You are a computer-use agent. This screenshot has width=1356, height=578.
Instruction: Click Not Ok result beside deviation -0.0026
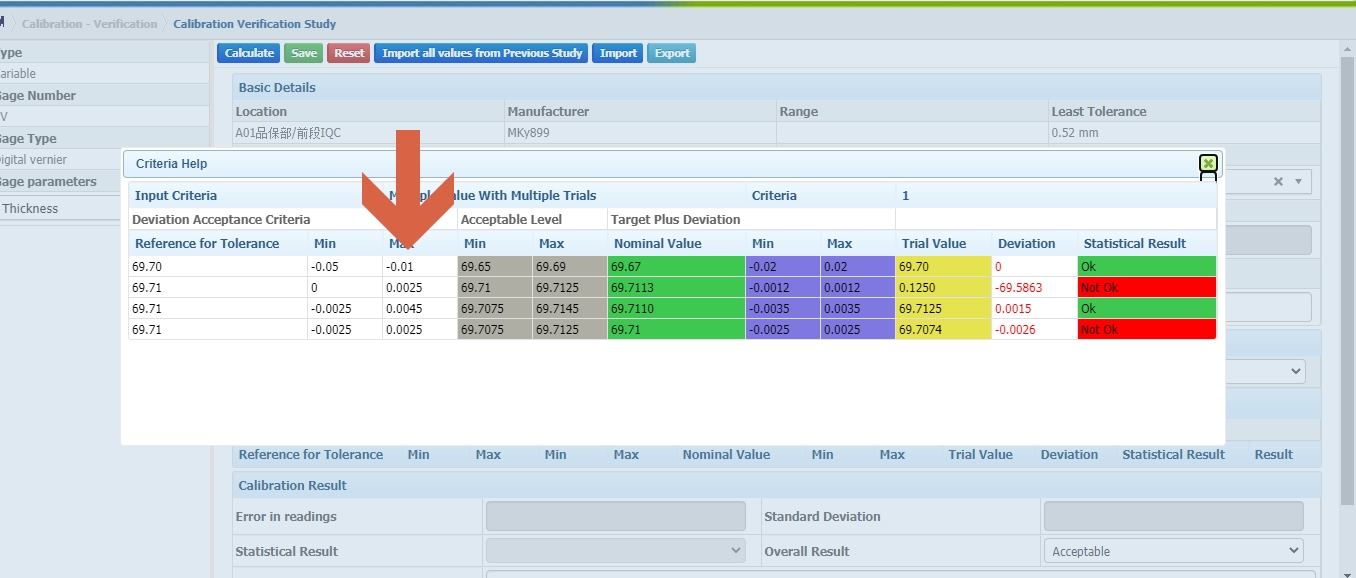1147,330
